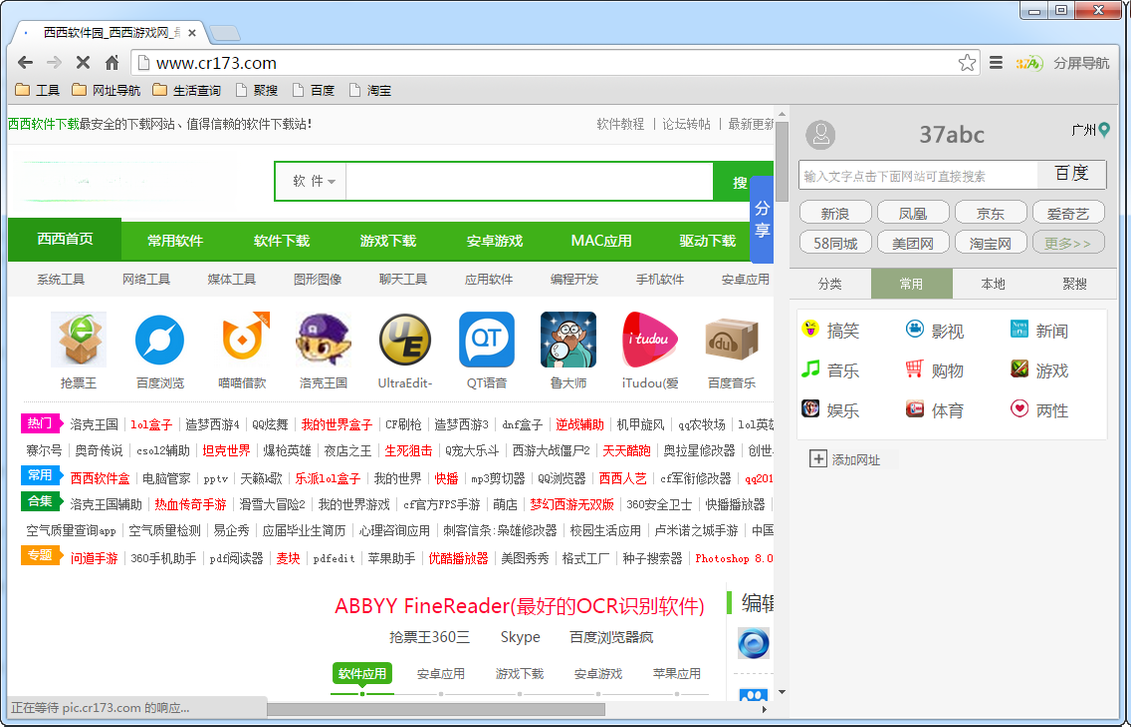Switch to the 本地 tab in sidebar
The image size is (1131, 727).
click(x=993, y=283)
